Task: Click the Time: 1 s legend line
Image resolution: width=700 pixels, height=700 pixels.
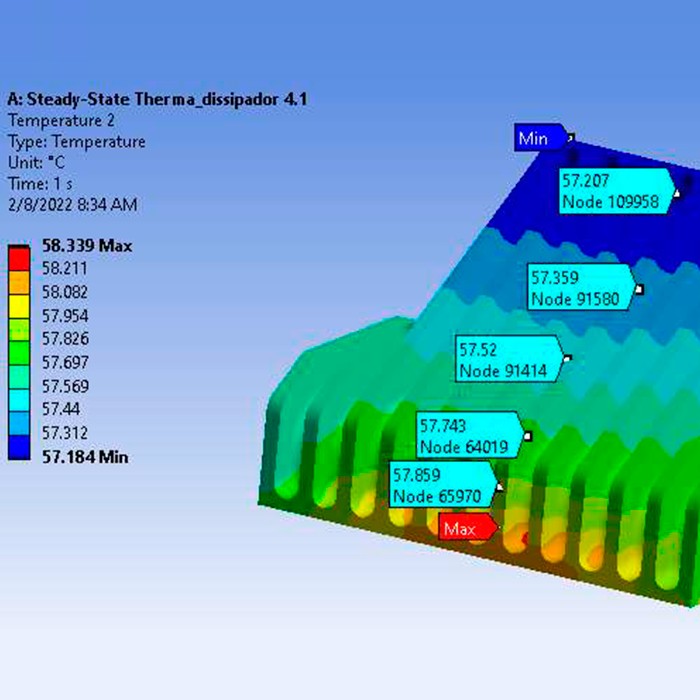Action: pyautogui.click(x=40, y=184)
